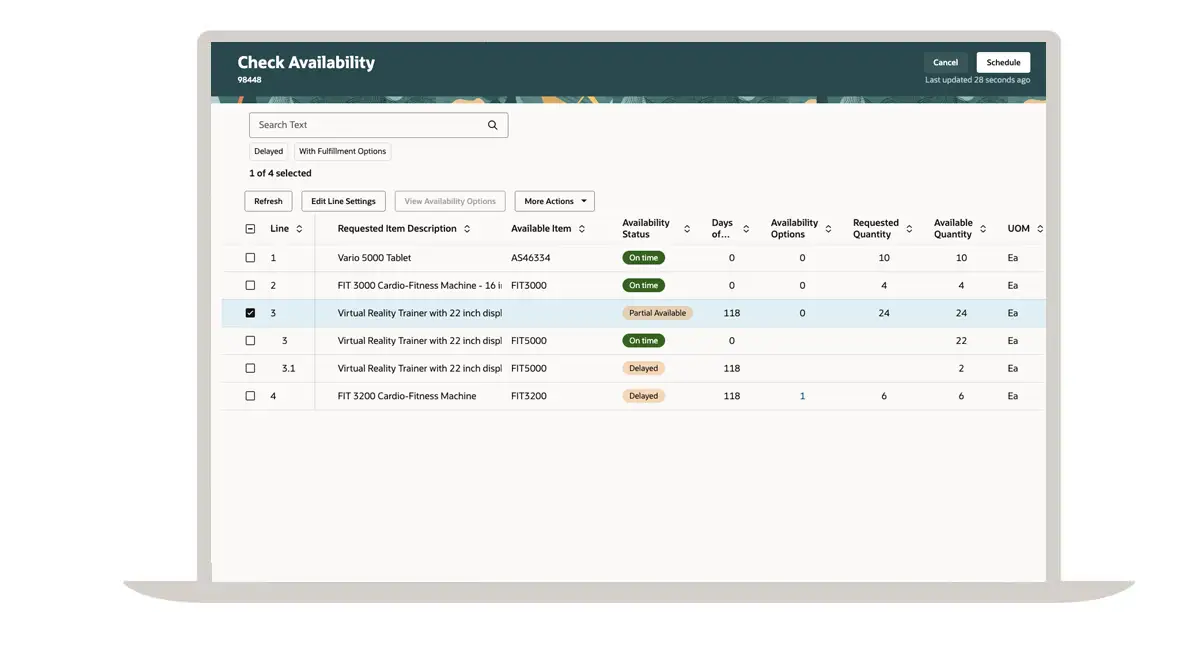
Task: Click the Schedule button
Action: point(1003,62)
